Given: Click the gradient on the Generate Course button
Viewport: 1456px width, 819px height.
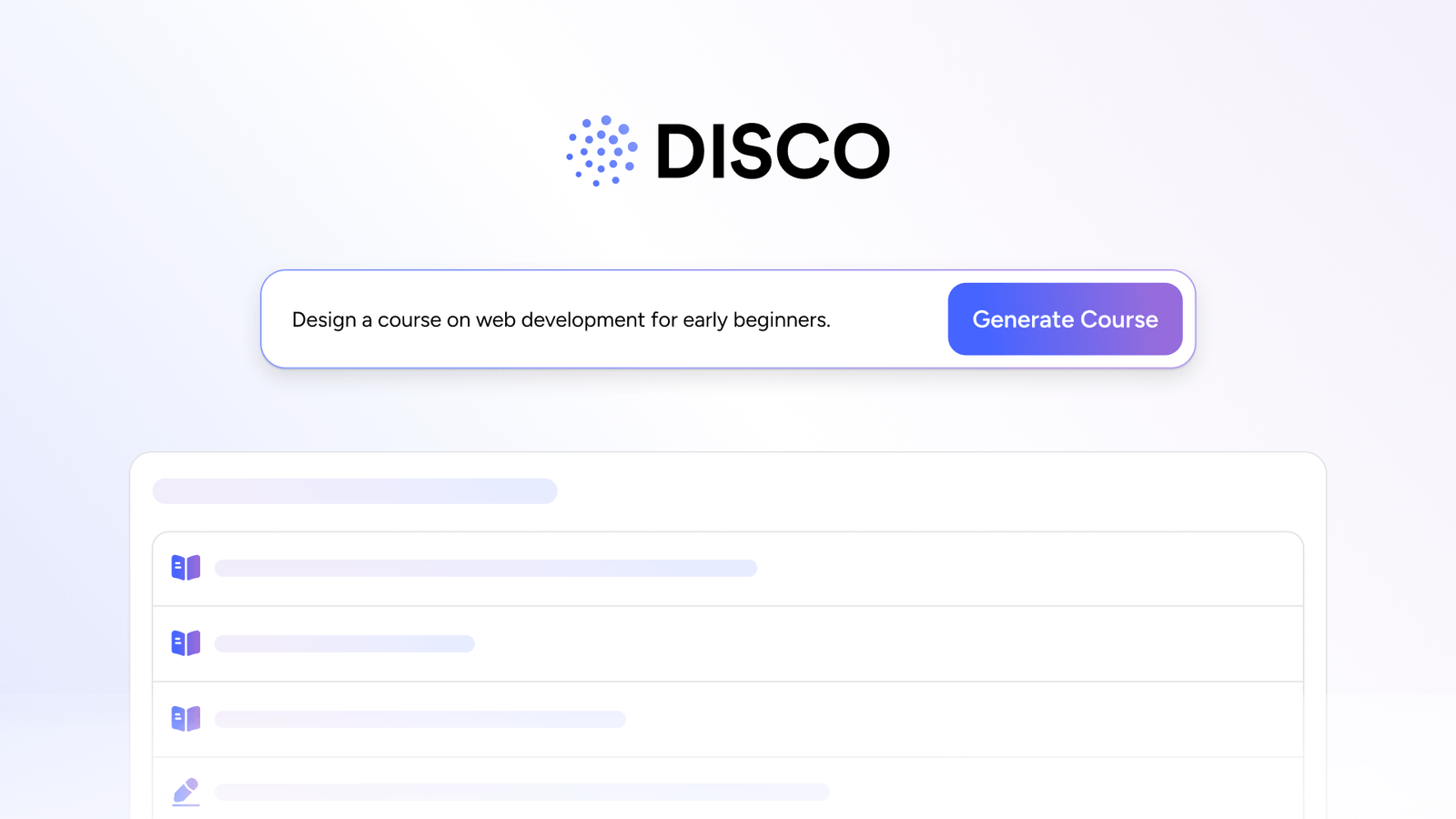Looking at the screenshot, I should (x=1065, y=319).
